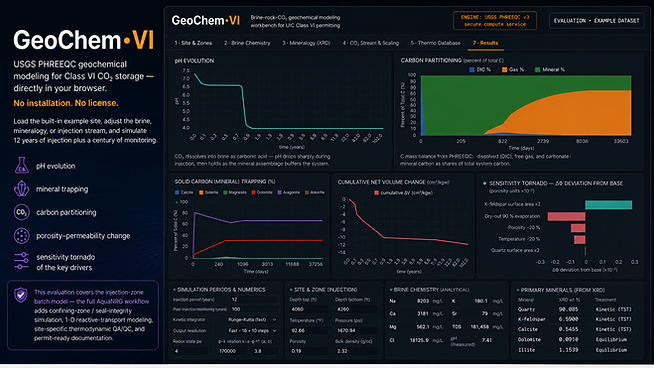Screen dimensions: 654x368
Task: Click the Injection period (years) field
Action: [254, 299]
